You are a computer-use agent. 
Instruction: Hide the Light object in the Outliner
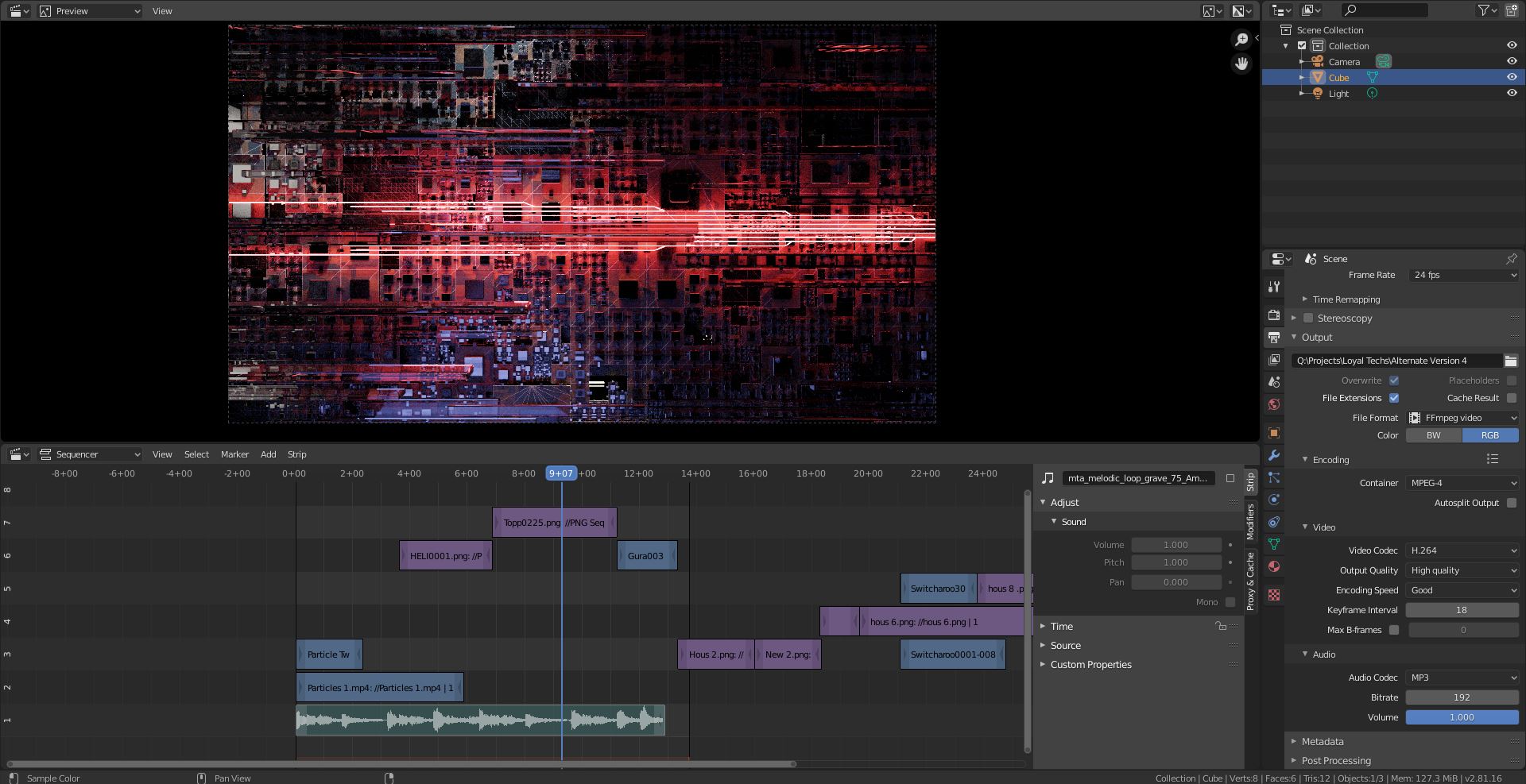pos(1512,93)
